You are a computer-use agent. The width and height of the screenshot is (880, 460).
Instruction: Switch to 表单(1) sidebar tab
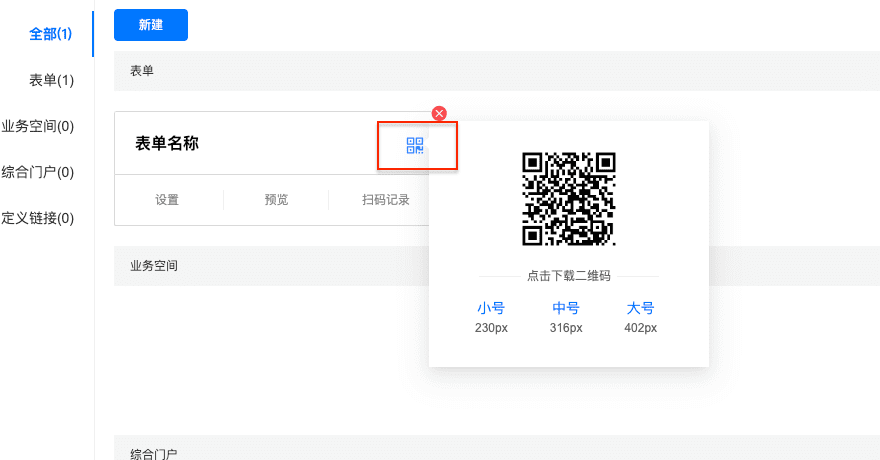pyautogui.click(x=52, y=80)
